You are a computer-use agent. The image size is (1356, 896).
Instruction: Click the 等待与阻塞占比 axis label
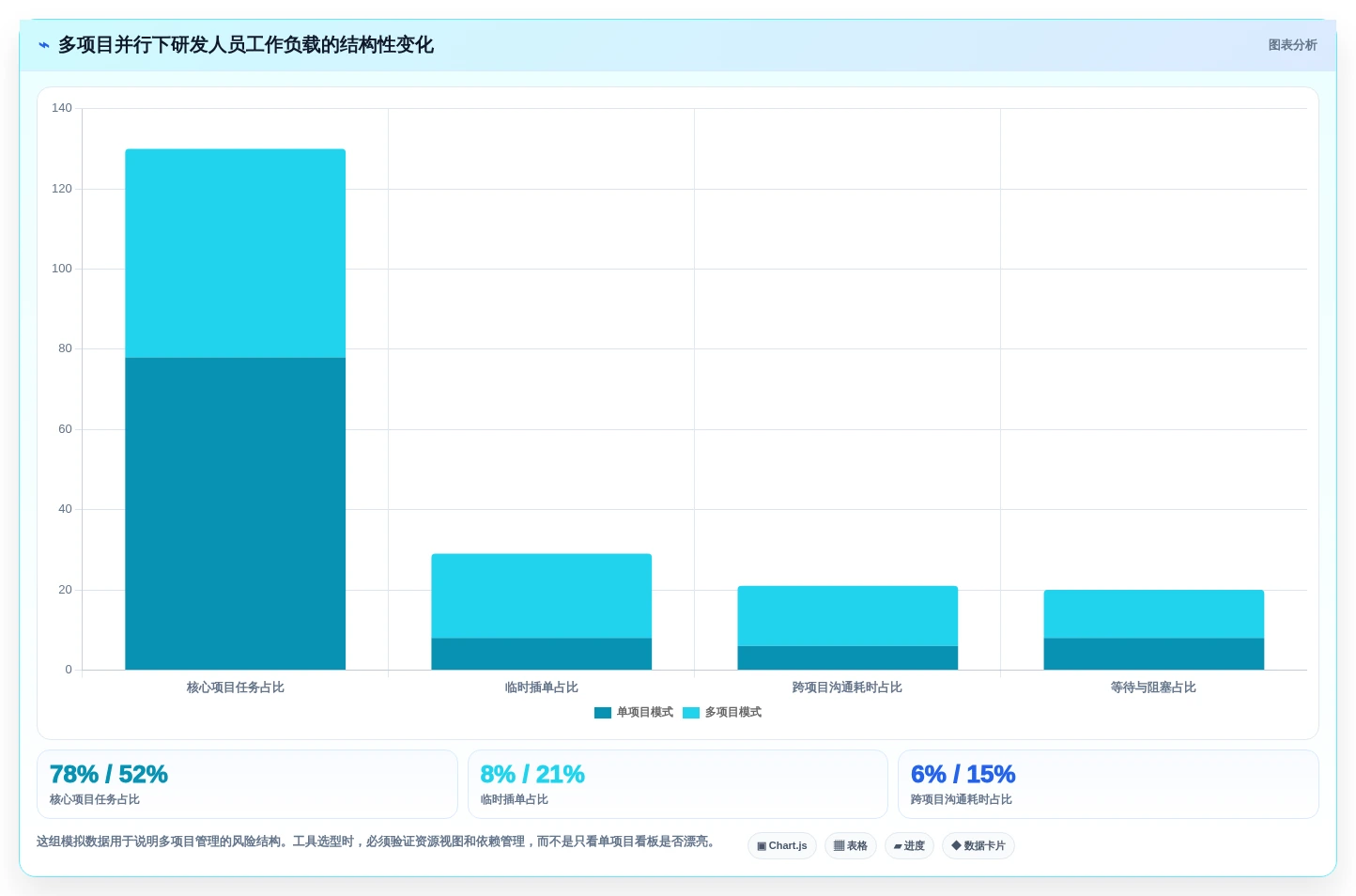pos(1154,687)
